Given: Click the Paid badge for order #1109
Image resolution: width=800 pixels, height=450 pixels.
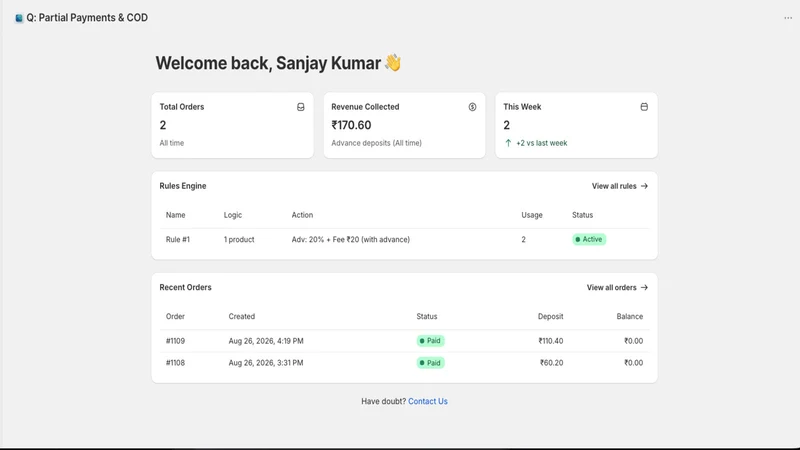Looking at the screenshot, I should (430, 341).
